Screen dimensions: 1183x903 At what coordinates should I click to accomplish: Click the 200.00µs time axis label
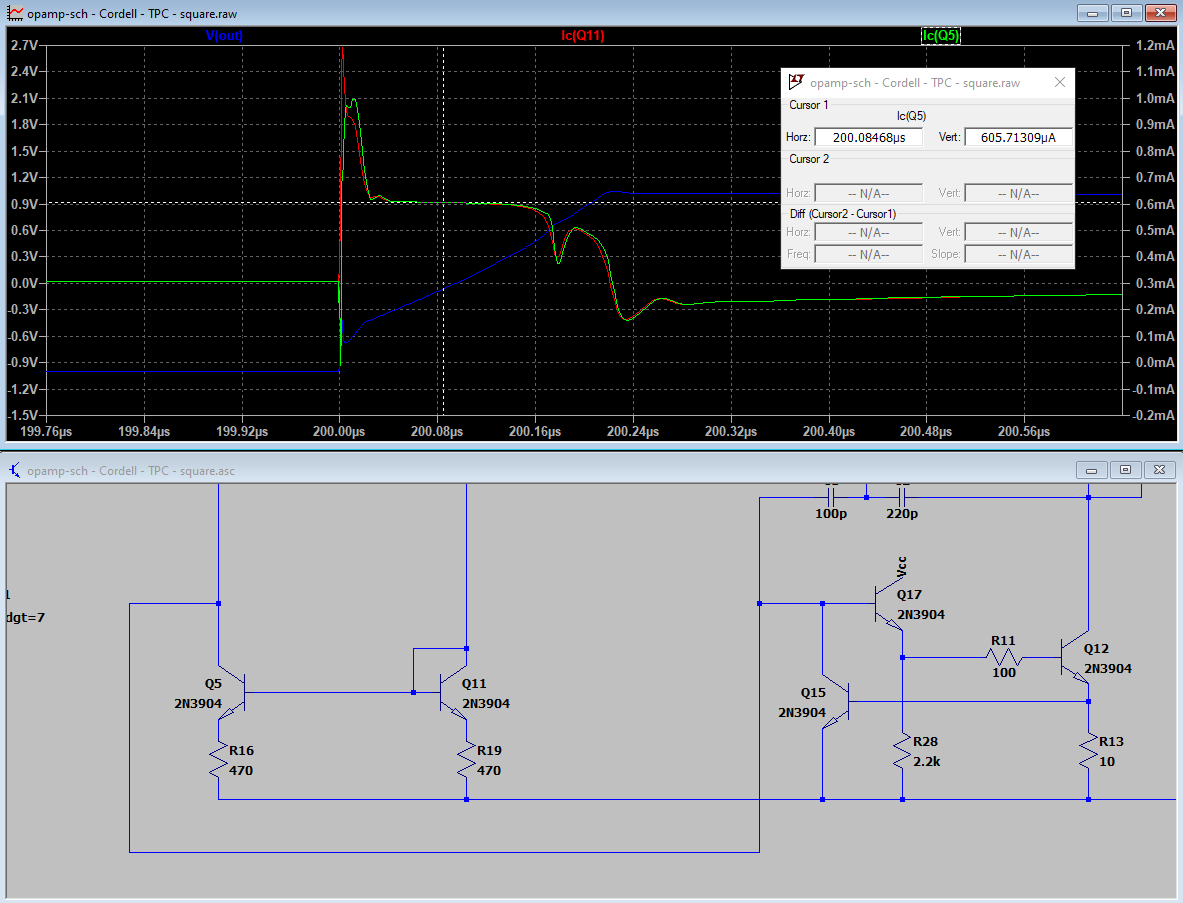tap(339, 432)
